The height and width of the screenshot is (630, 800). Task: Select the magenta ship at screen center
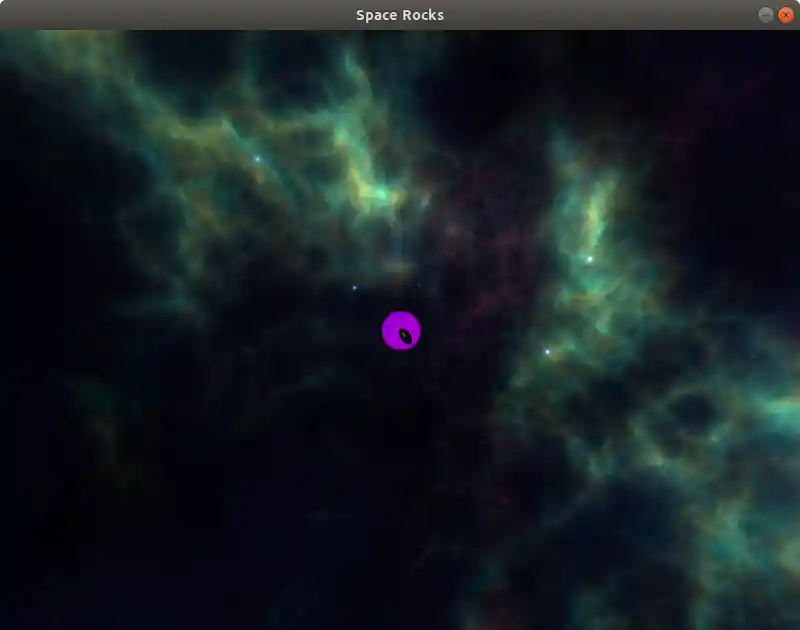[401, 329]
